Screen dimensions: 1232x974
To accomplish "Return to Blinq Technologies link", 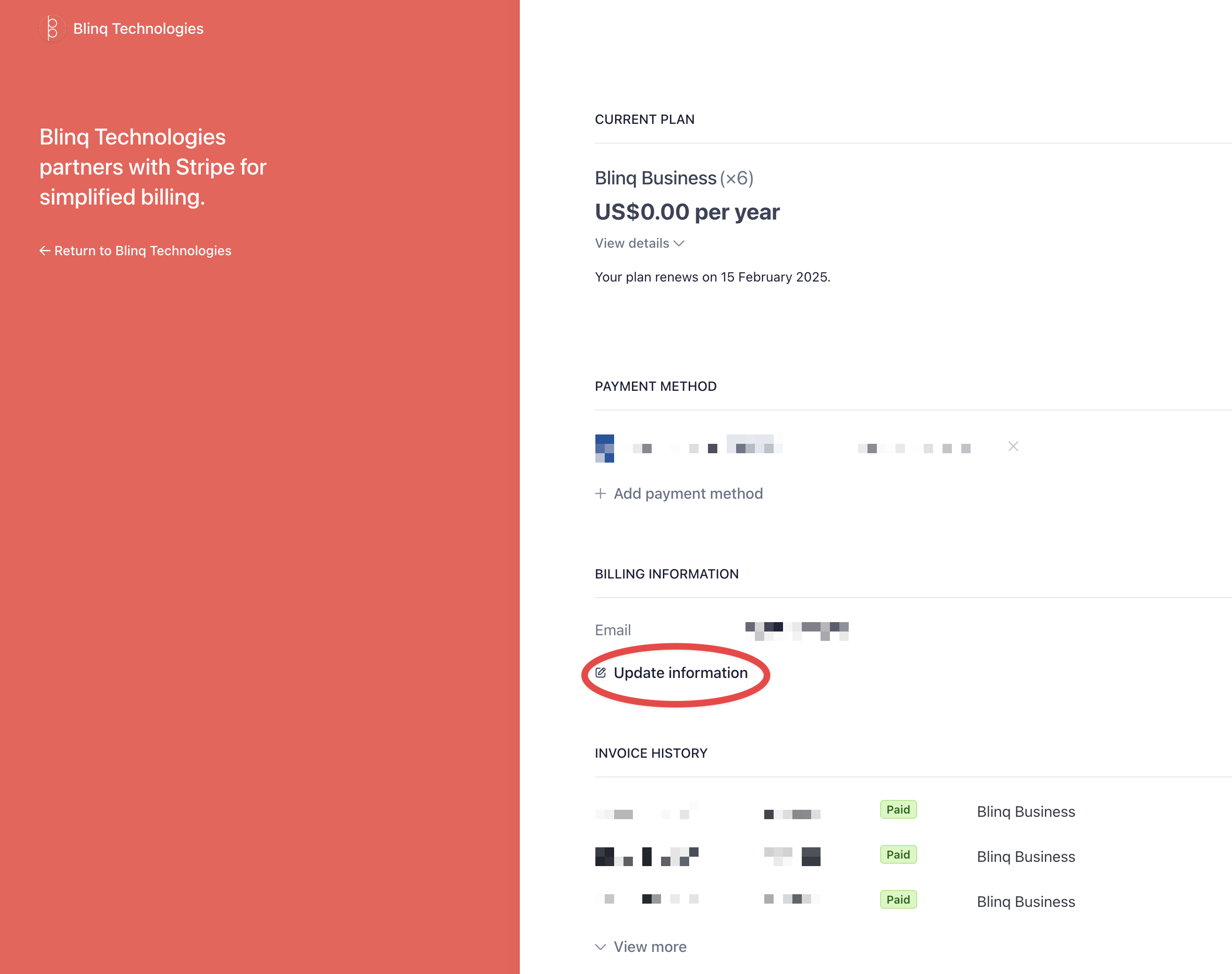I will [135, 251].
